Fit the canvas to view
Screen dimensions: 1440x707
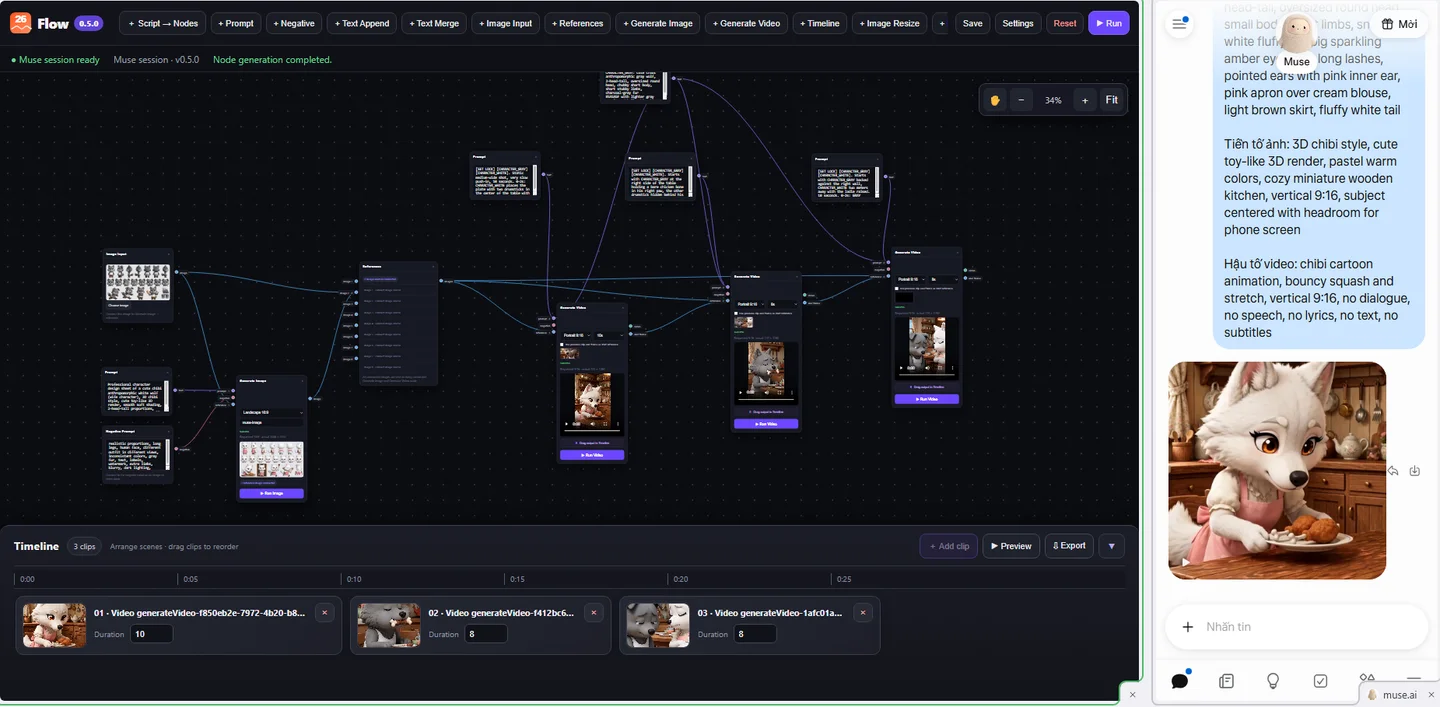pyautogui.click(x=1112, y=100)
